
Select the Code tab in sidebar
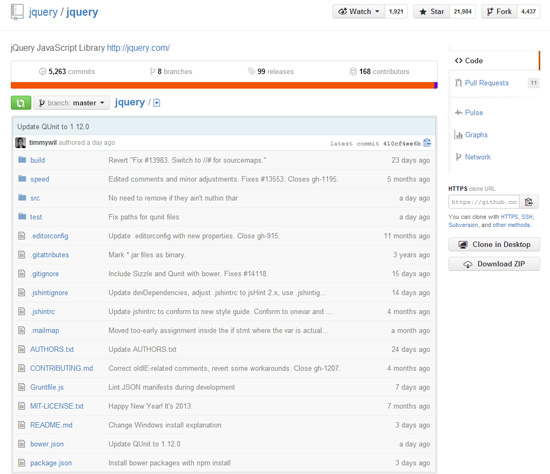click(494, 61)
